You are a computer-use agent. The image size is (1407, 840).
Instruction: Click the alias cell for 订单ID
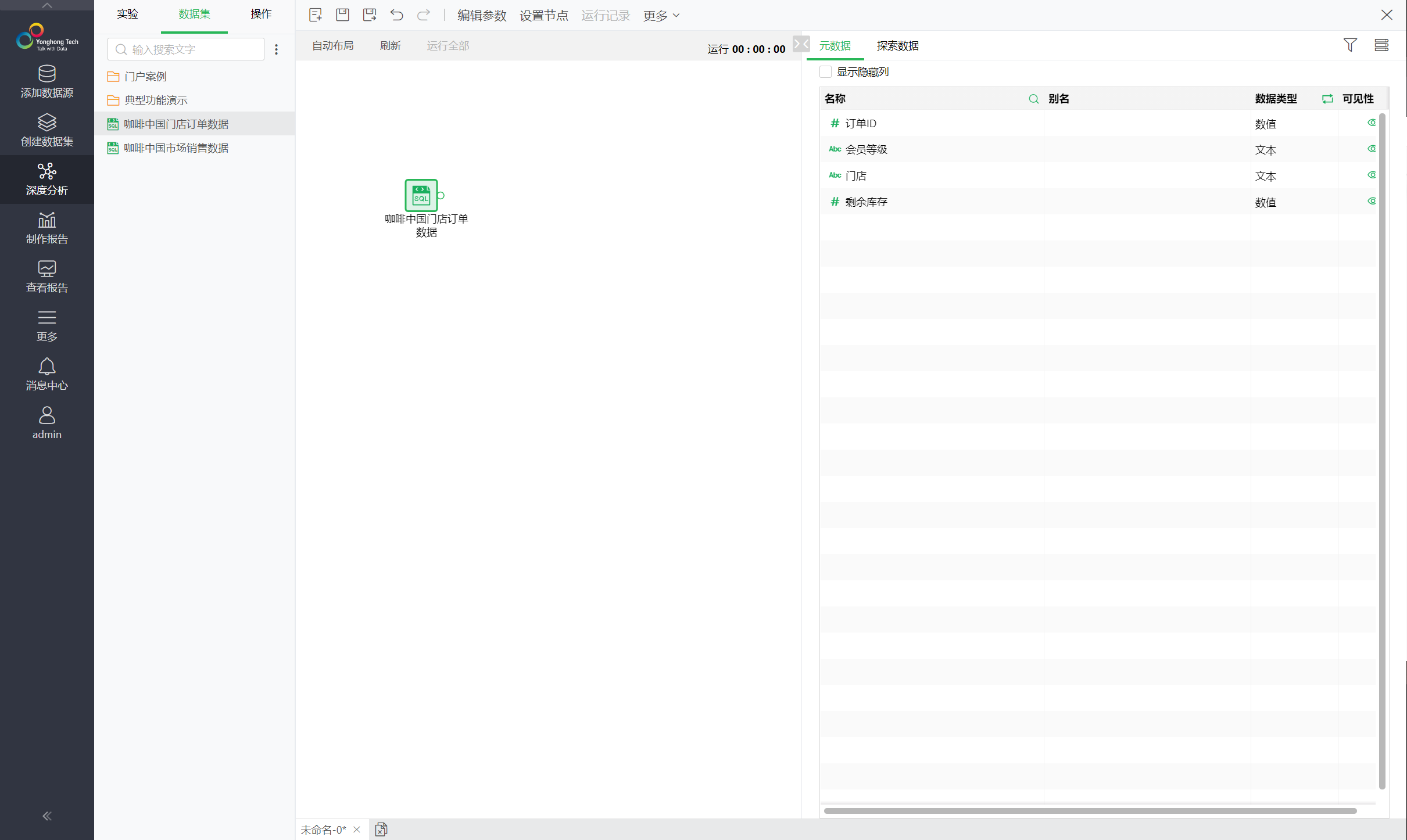[1147, 123]
